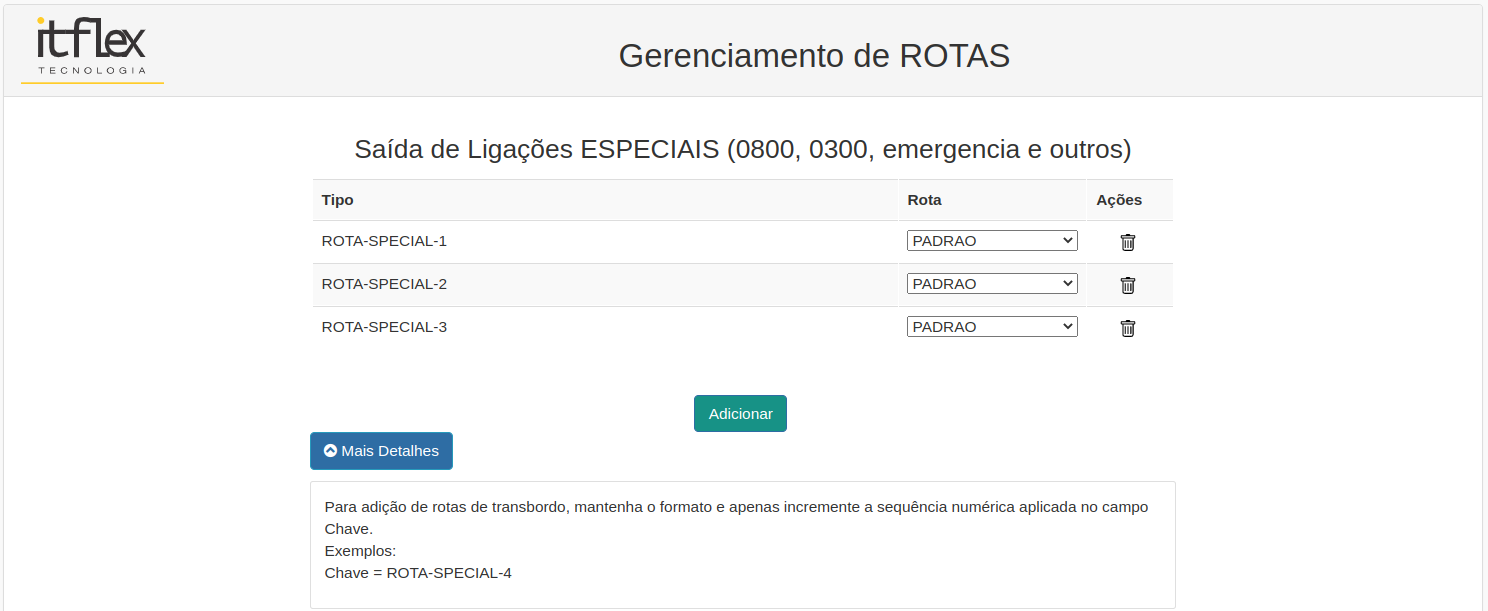Open the route combo box for ROTA-SPECIAL-3
The height and width of the screenshot is (611, 1488).
tap(991, 327)
